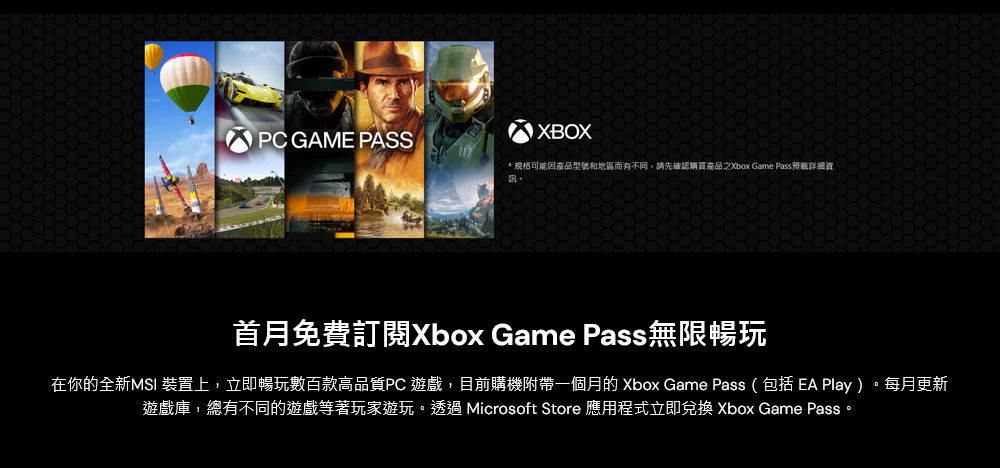Select the Indiana Jones game panel
The height and width of the screenshot is (468, 1000).
click(x=390, y=140)
